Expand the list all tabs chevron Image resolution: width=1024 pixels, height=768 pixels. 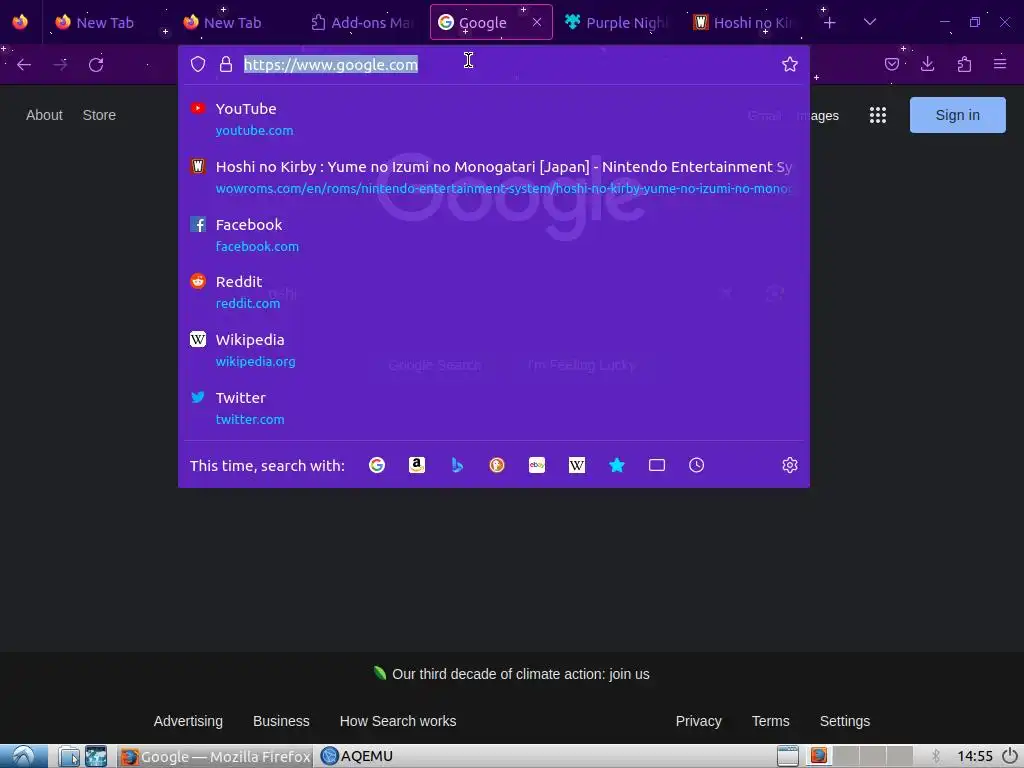[x=869, y=22]
